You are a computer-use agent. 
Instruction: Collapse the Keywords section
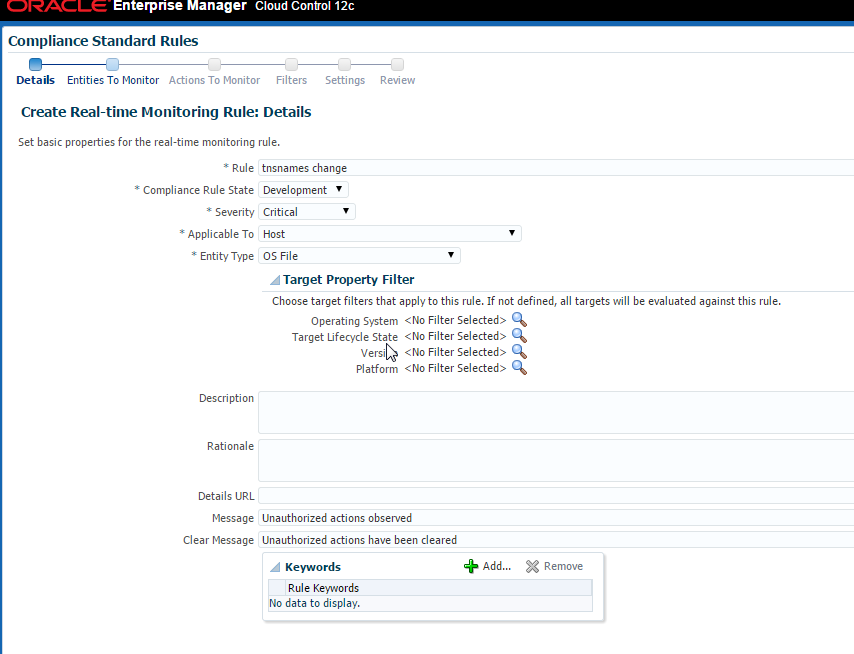coord(275,567)
